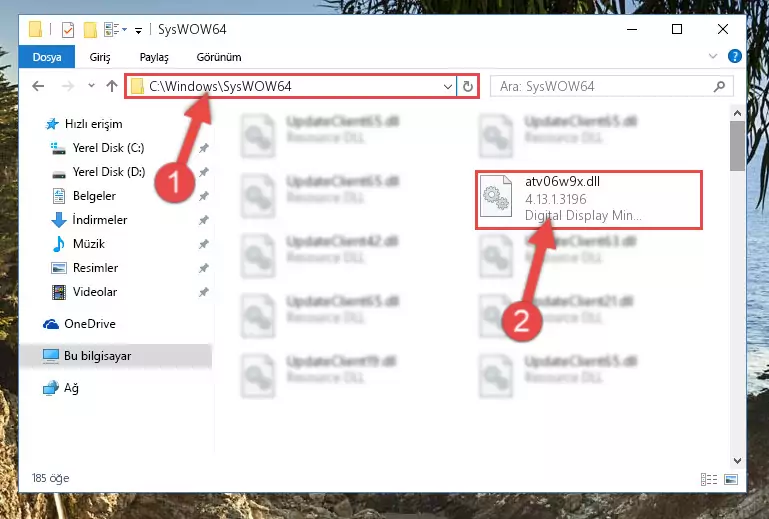Viewport: 769px width, 519px height.
Task: Click the file list scrollbar down arrow
Action: (737, 460)
